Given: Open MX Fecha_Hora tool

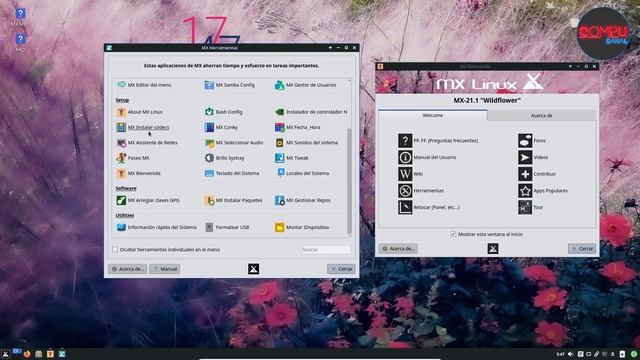Looking at the screenshot, I should [x=298, y=127].
